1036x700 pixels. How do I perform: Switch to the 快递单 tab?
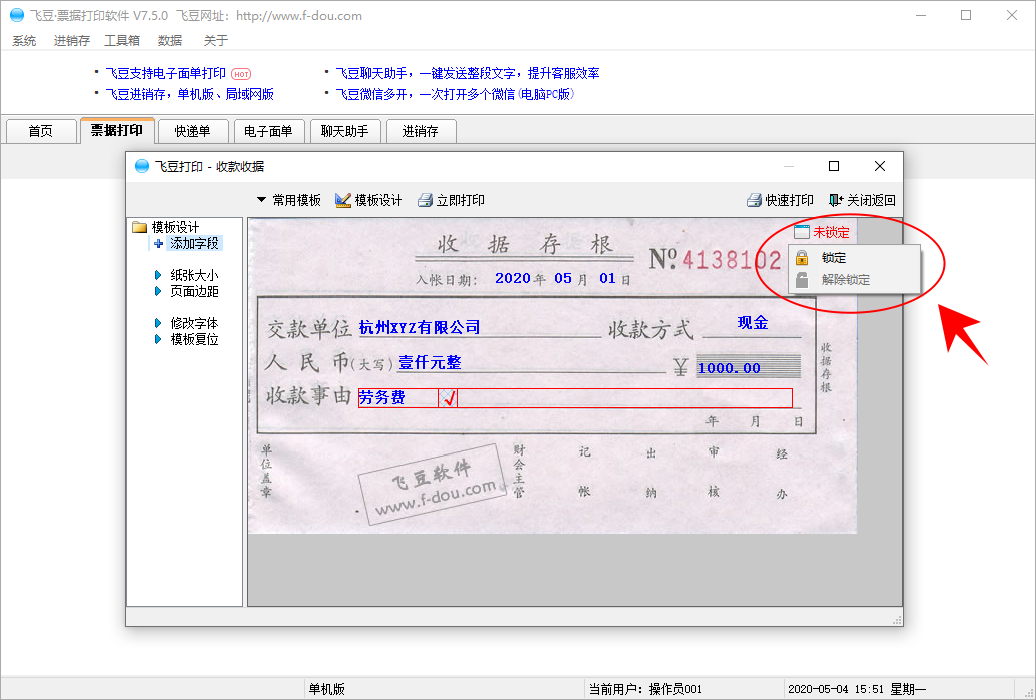coord(192,131)
